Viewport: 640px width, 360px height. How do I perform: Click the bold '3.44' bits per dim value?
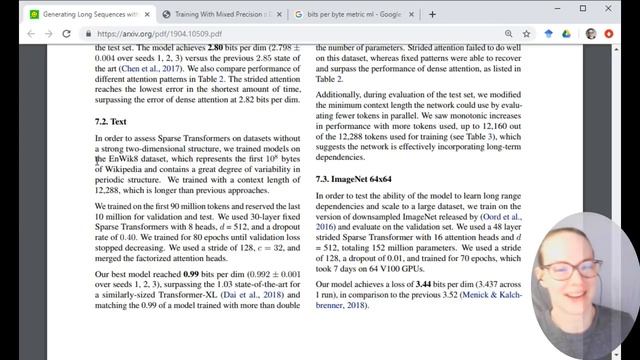[x=423, y=284]
